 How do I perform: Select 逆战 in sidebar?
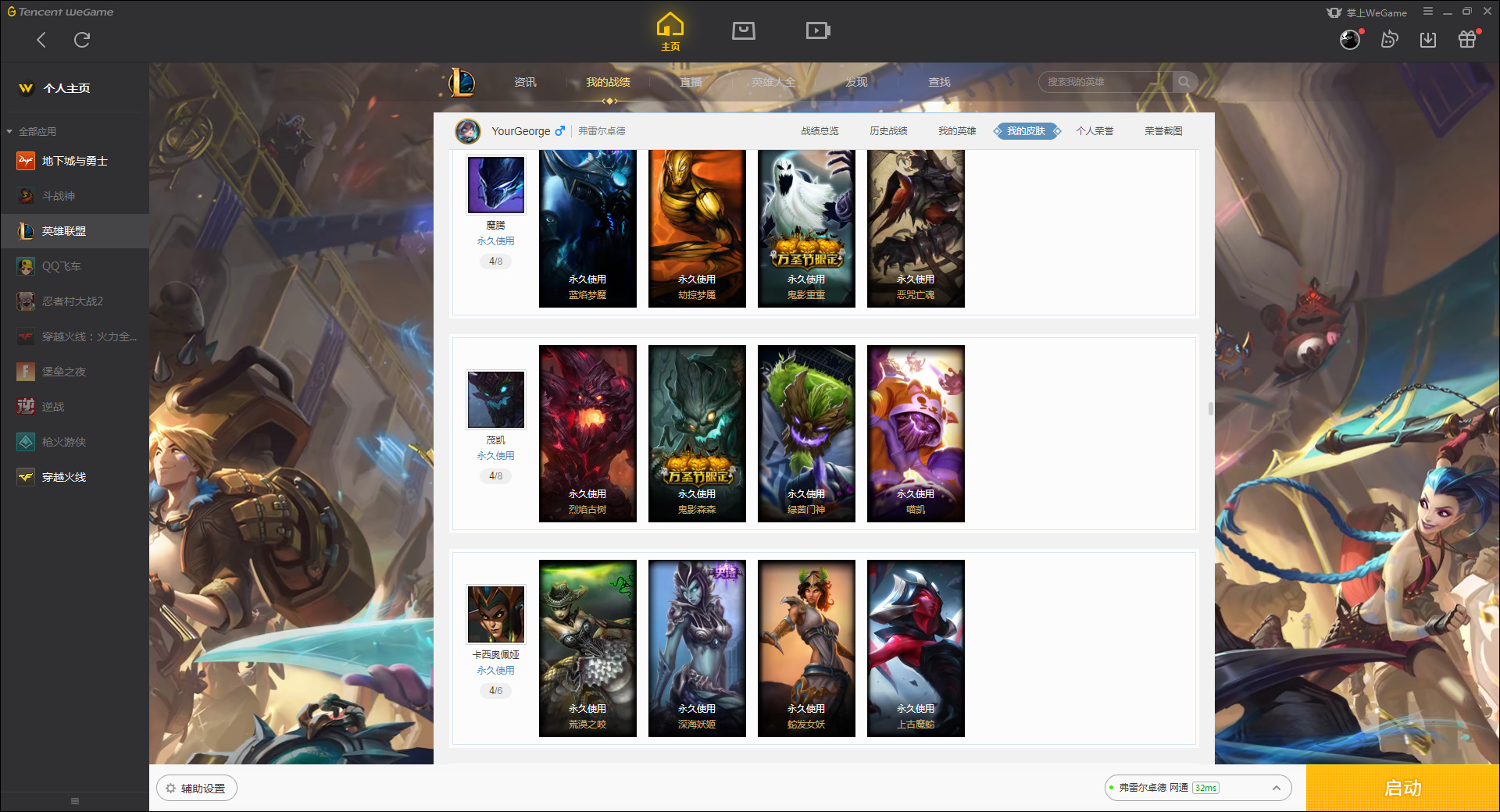(x=74, y=407)
